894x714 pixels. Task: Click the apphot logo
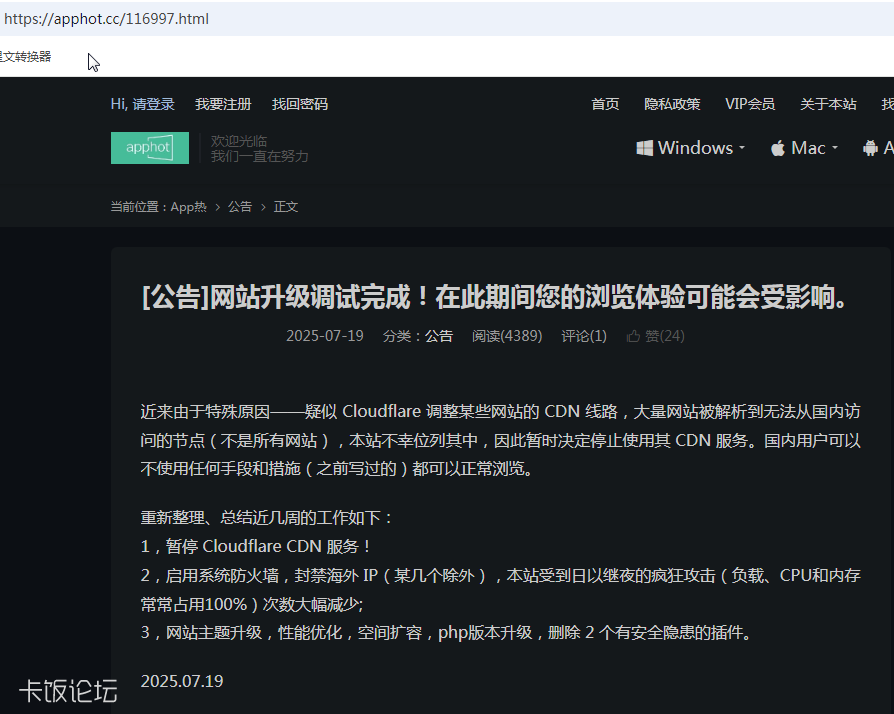point(149,148)
